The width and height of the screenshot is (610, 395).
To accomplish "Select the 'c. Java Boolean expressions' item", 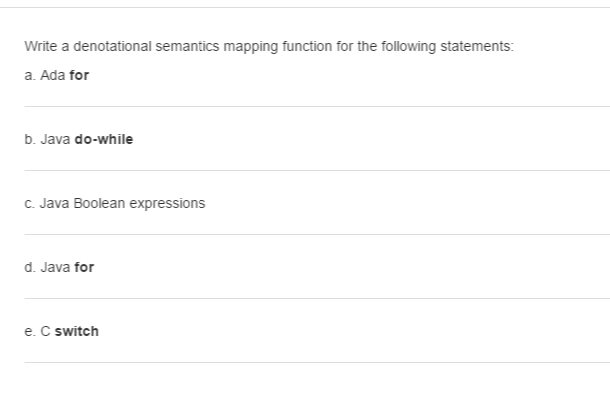I will coord(115,204).
